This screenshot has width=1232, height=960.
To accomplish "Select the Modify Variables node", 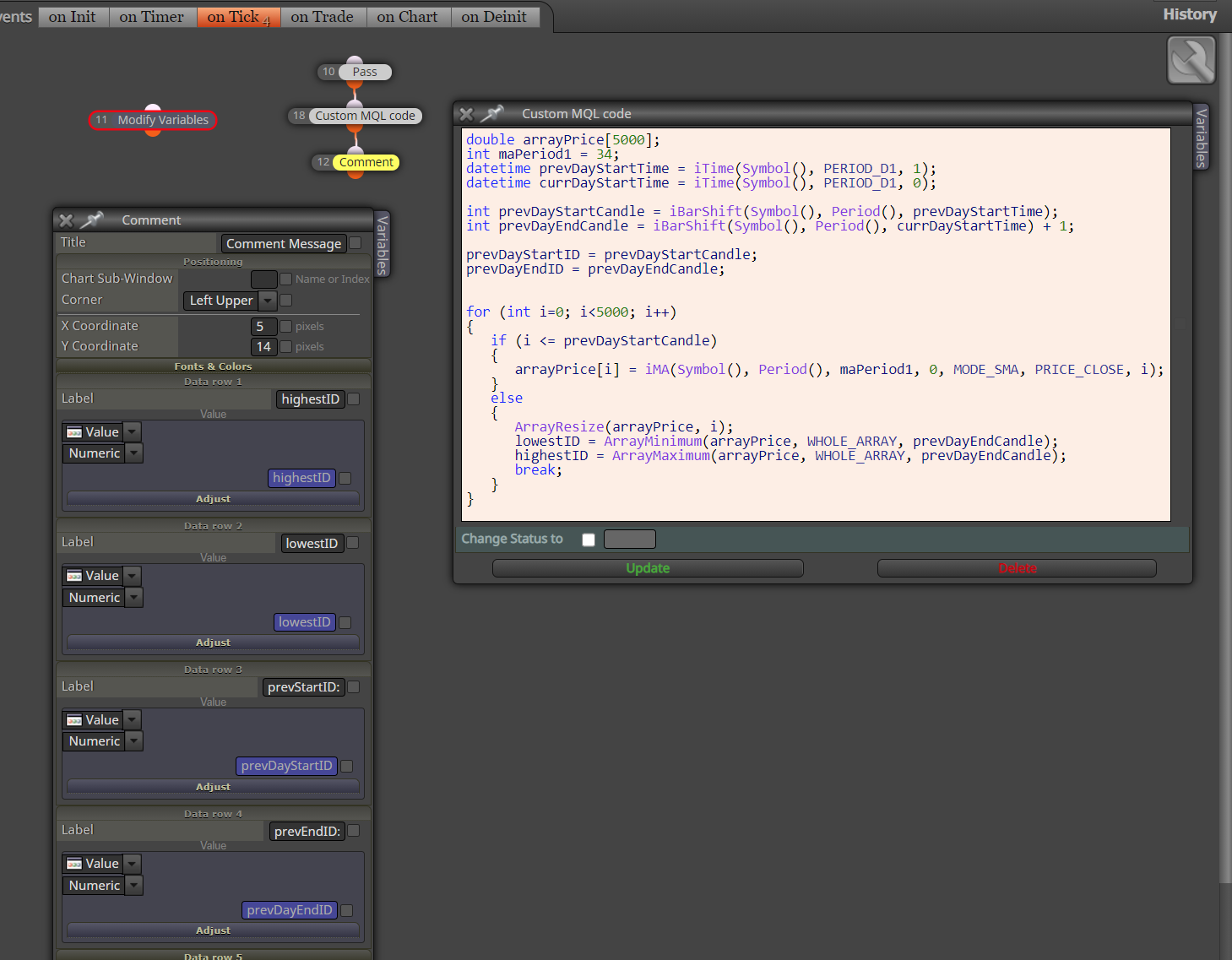I will click(153, 120).
